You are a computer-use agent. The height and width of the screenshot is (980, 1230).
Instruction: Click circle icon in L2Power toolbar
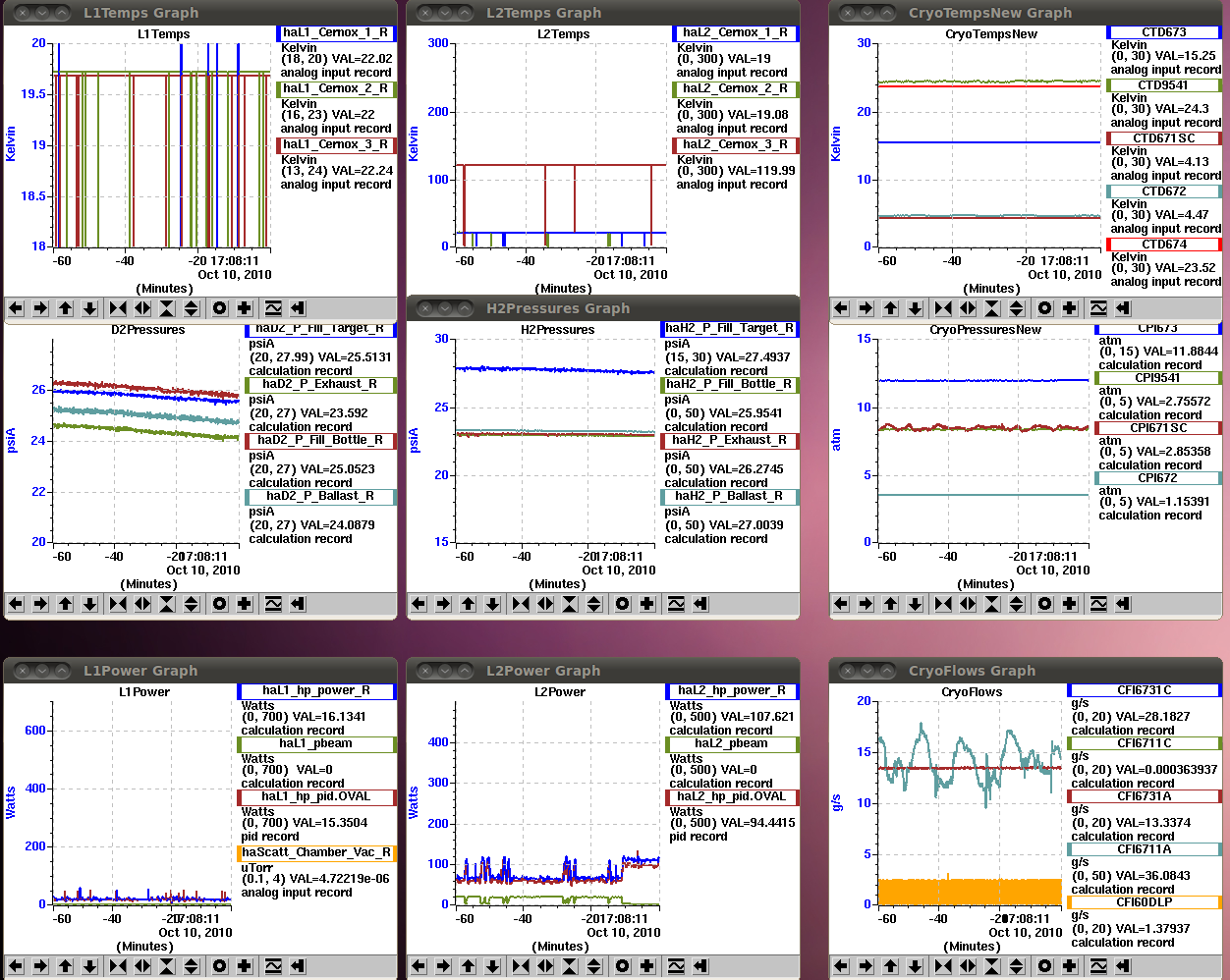pyautogui.click(x=623, y=966)
